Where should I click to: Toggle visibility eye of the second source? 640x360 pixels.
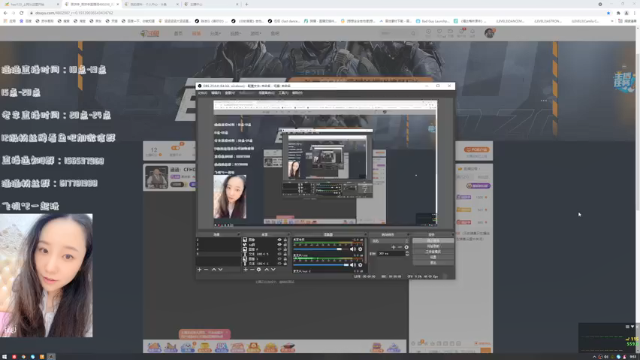(x=280, y=244)
